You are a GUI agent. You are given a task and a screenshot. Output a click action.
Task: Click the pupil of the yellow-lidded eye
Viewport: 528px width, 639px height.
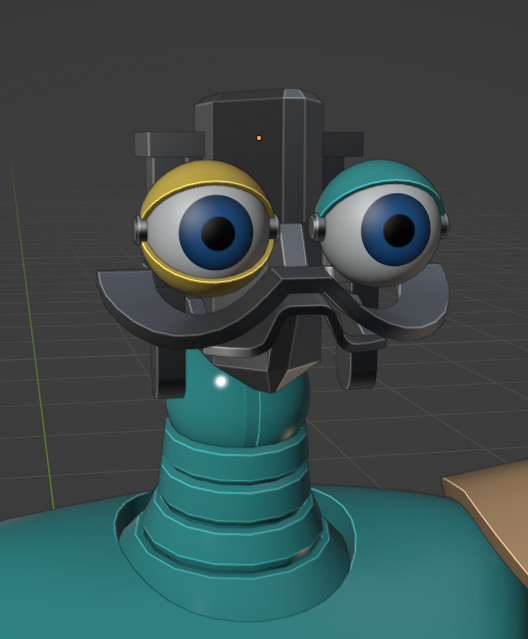point(218,233)
